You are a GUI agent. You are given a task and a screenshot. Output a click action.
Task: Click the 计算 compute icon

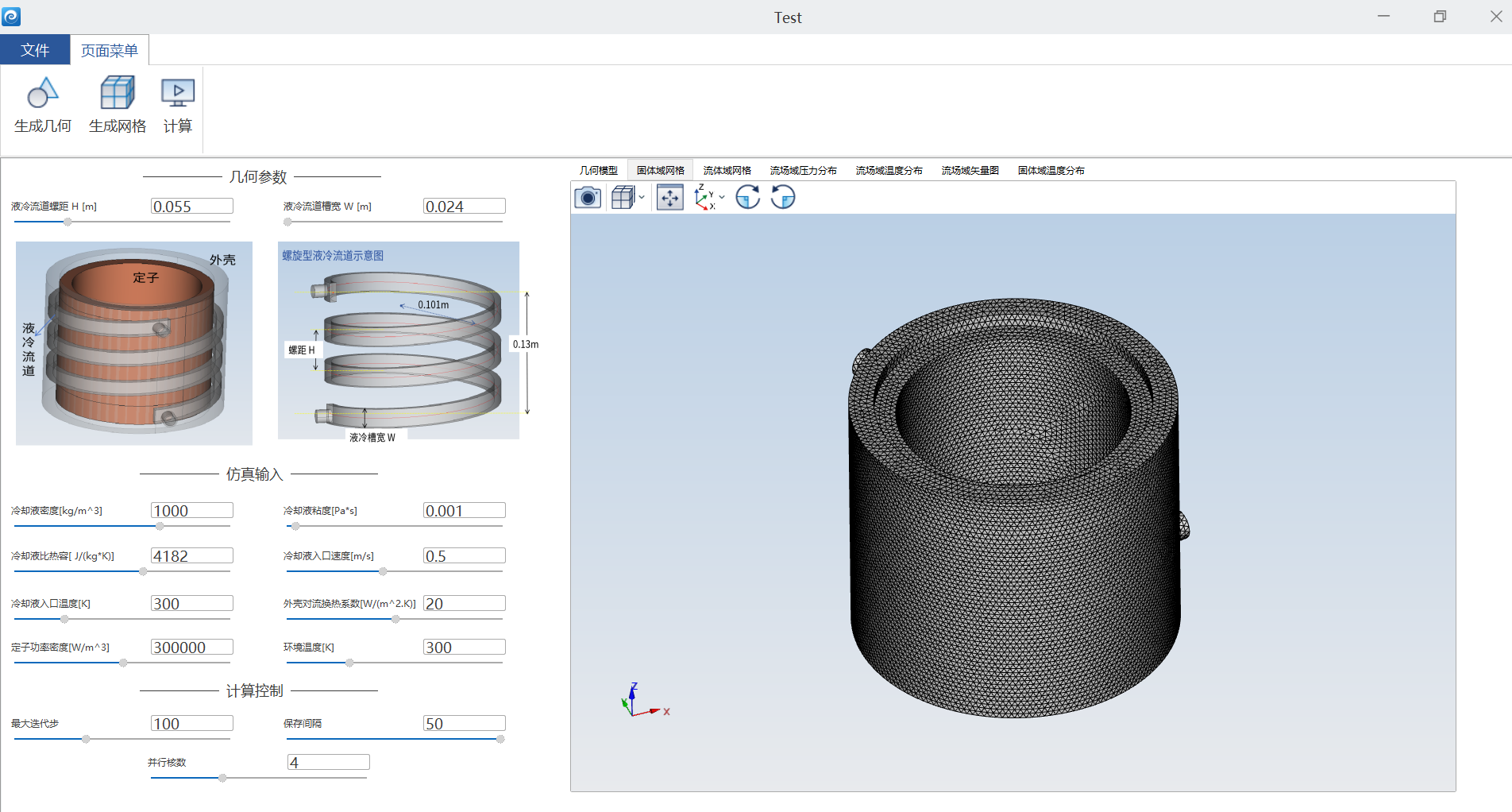(x=178, y=94)
